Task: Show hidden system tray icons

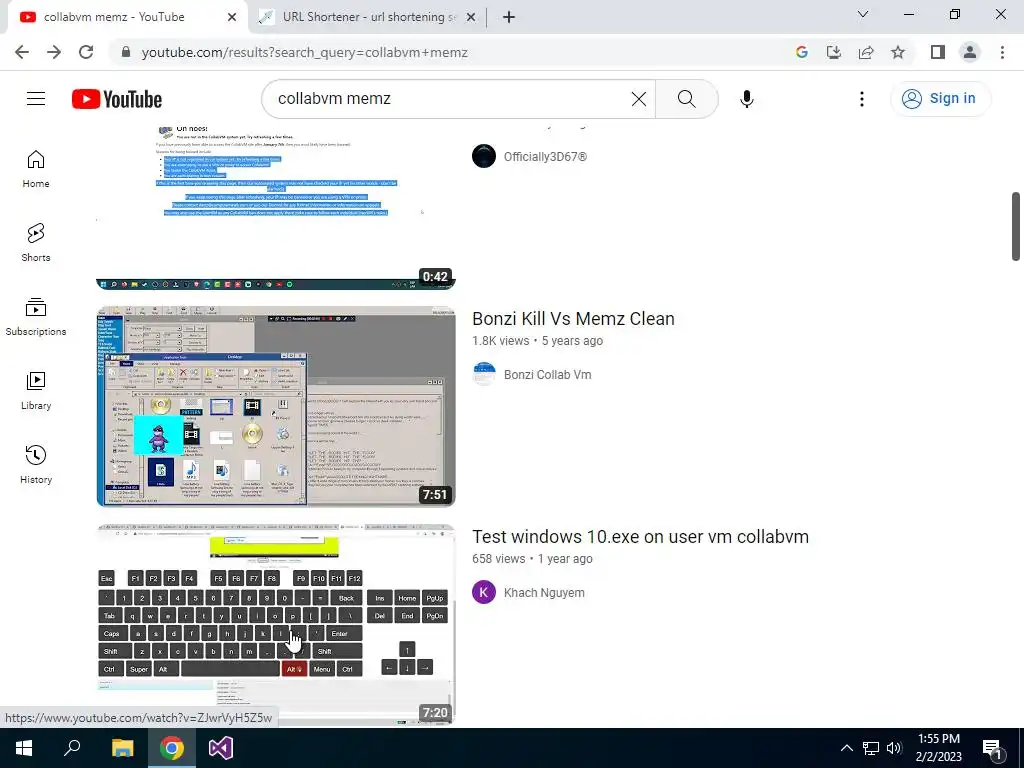Action: click(846, 748)
